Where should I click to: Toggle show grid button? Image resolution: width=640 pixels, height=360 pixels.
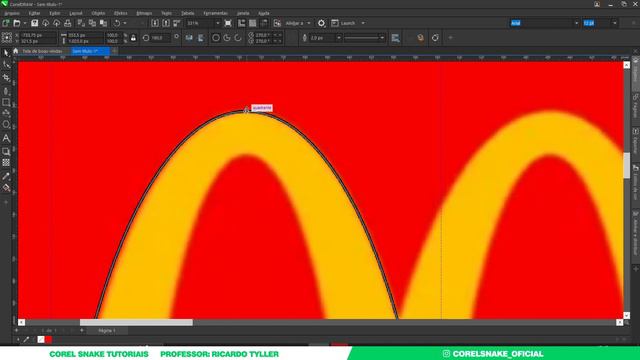coord(253,23)
